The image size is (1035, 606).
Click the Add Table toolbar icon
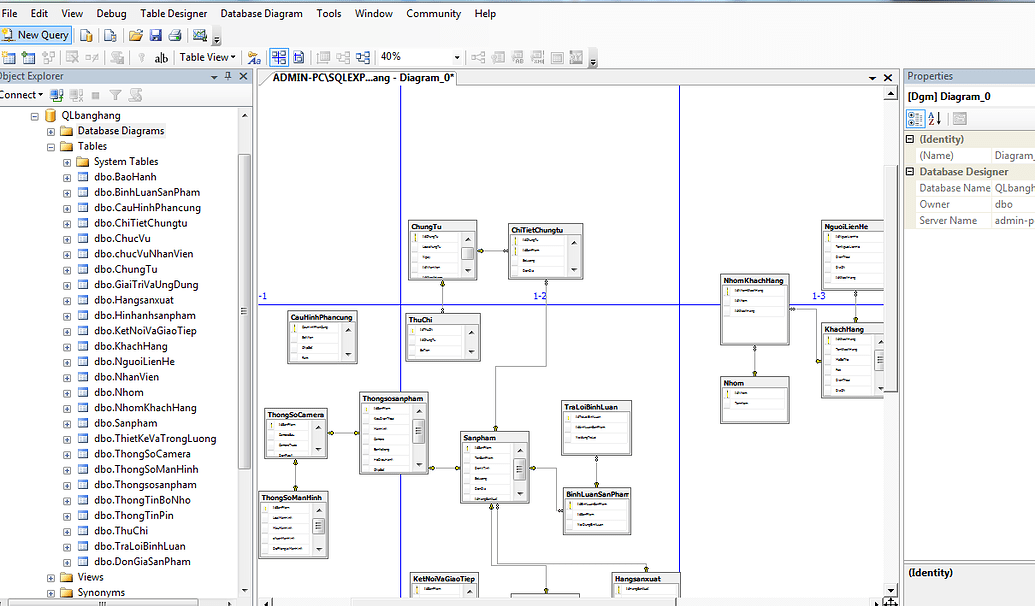coord(28,57)
